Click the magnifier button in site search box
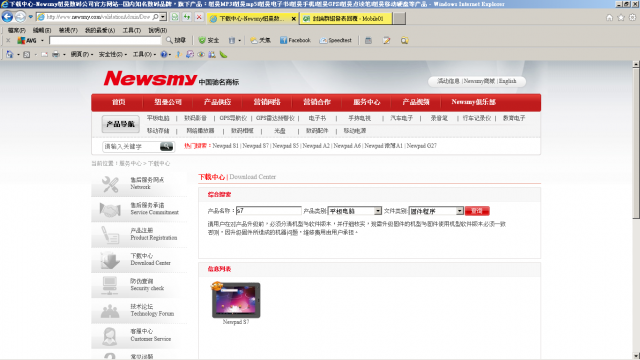The image size is (640, 360). [166, 146]
